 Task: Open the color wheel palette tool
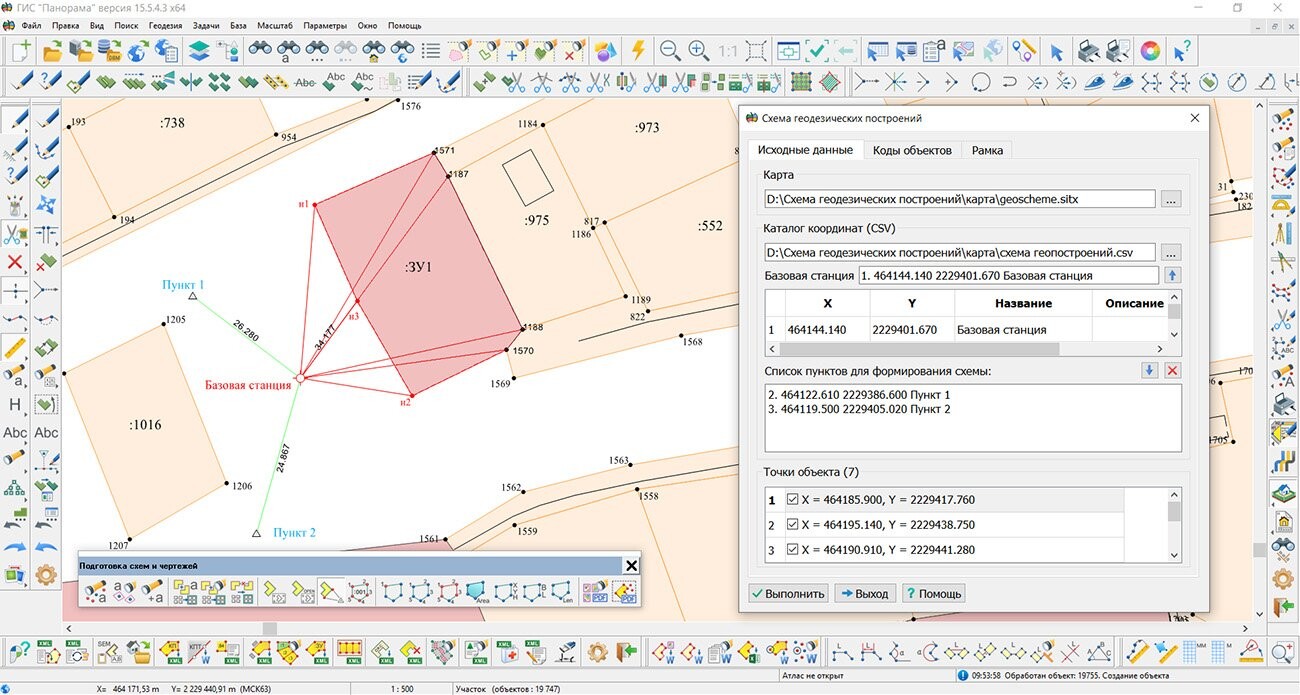pos(1150,50)
